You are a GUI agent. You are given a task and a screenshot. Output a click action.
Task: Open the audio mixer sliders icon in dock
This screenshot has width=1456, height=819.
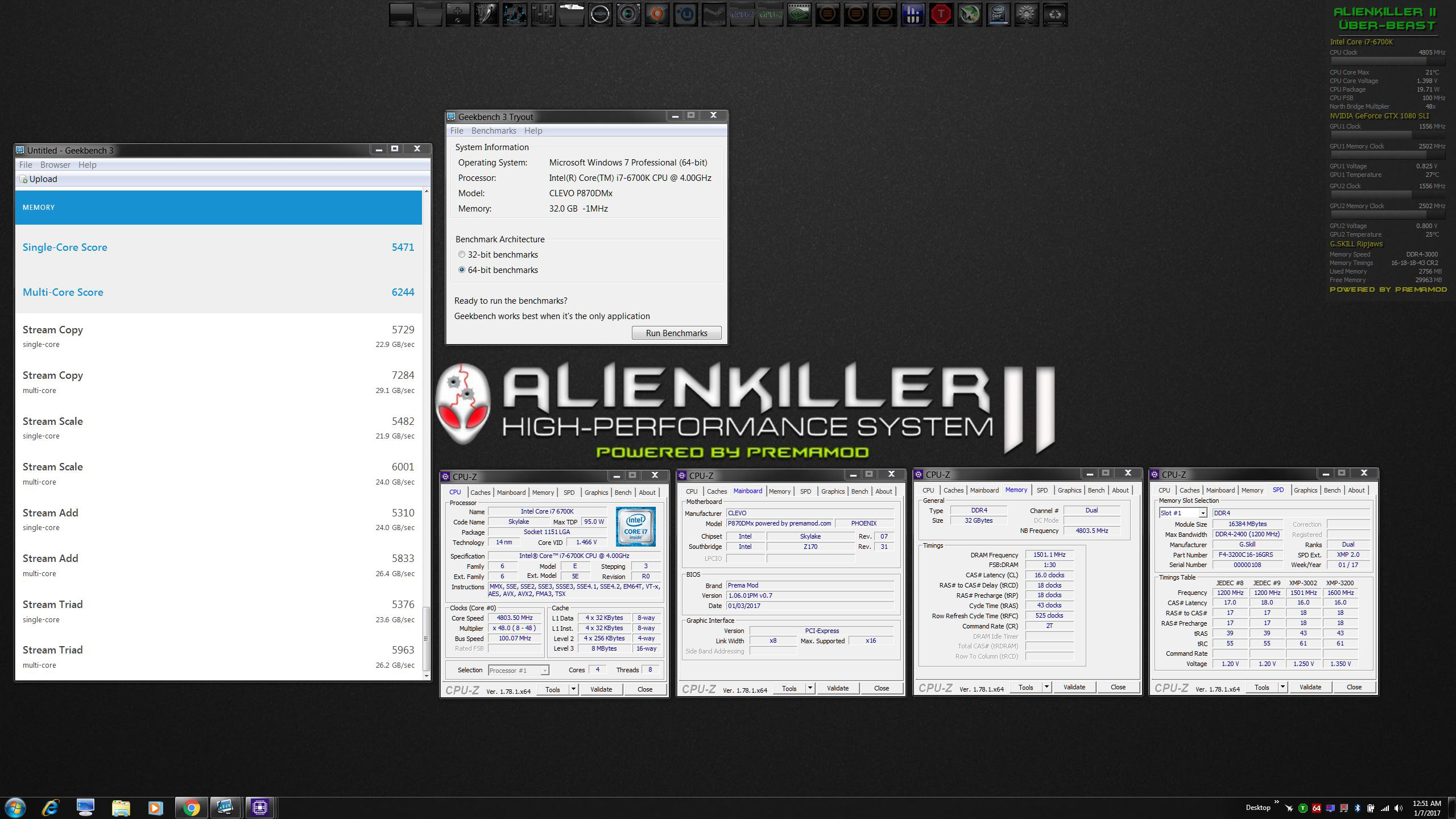[x=543, y=14]
